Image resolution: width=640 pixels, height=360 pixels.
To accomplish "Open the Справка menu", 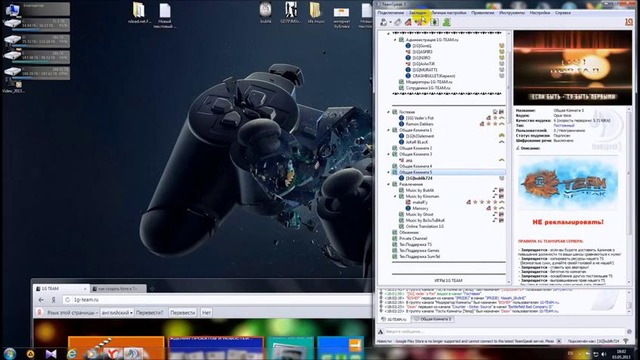I will [562, 13].
